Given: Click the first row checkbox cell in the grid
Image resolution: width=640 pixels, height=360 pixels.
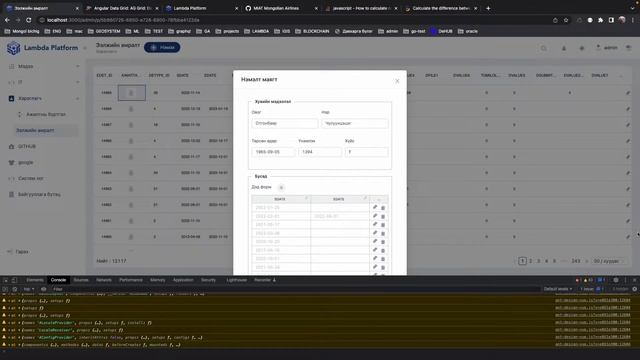Looking at the screenshot, I should (131, 93).
